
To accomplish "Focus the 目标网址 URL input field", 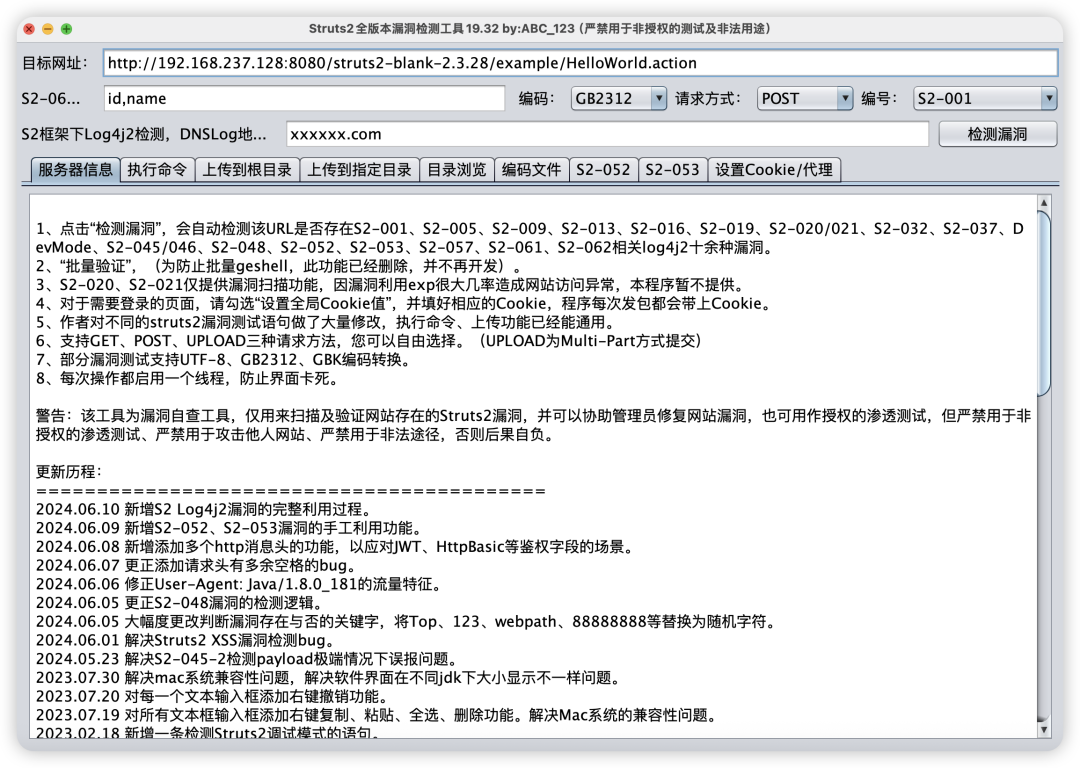I will coord(580,63).
